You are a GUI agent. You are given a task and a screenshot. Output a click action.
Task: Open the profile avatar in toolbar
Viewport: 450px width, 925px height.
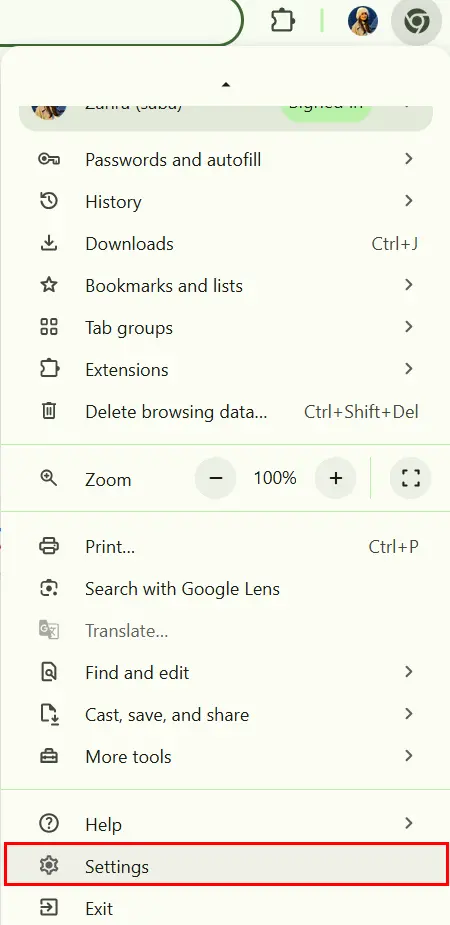[x=363, y=22]
